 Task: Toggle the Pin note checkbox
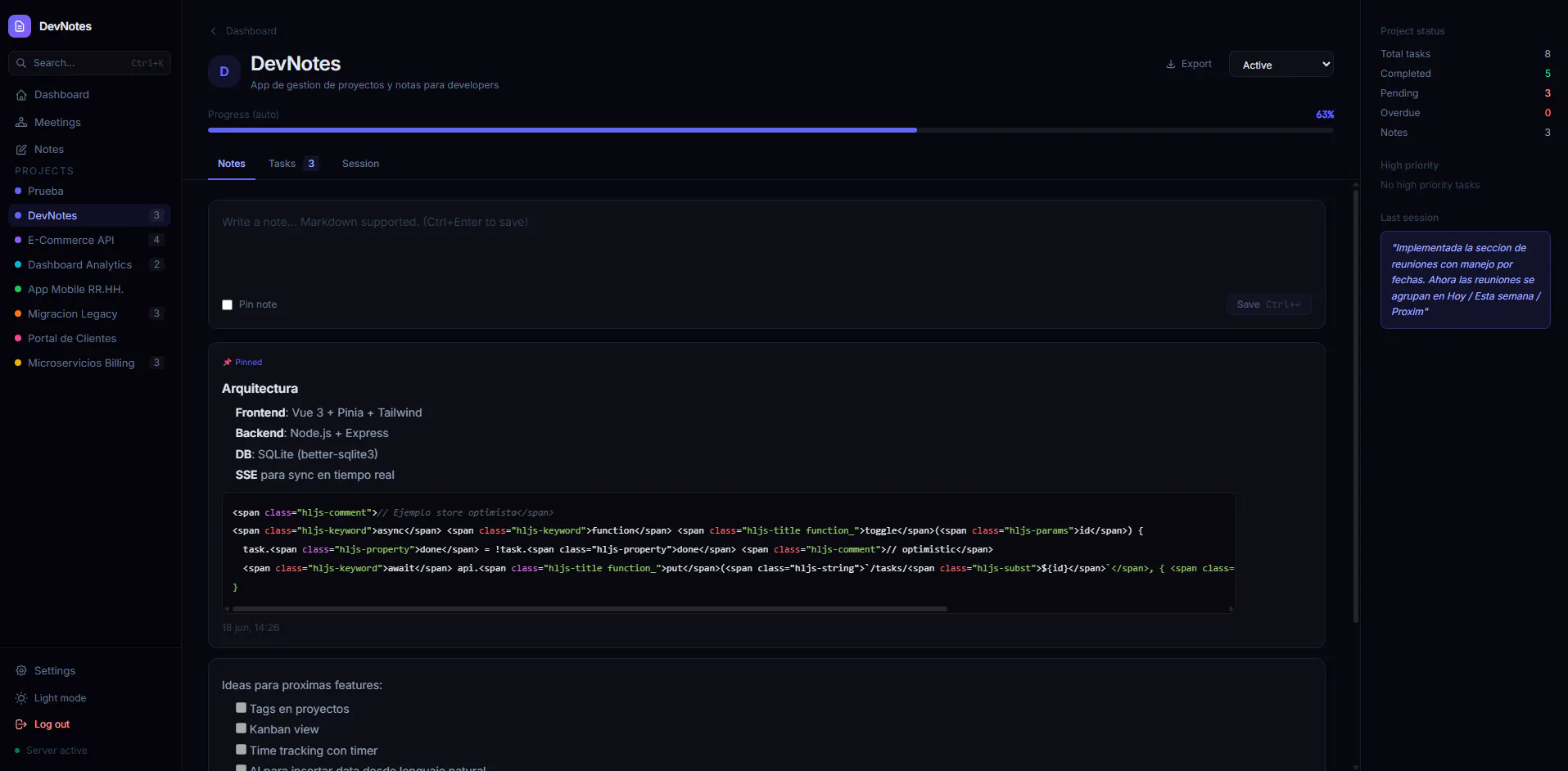[227, 304]
